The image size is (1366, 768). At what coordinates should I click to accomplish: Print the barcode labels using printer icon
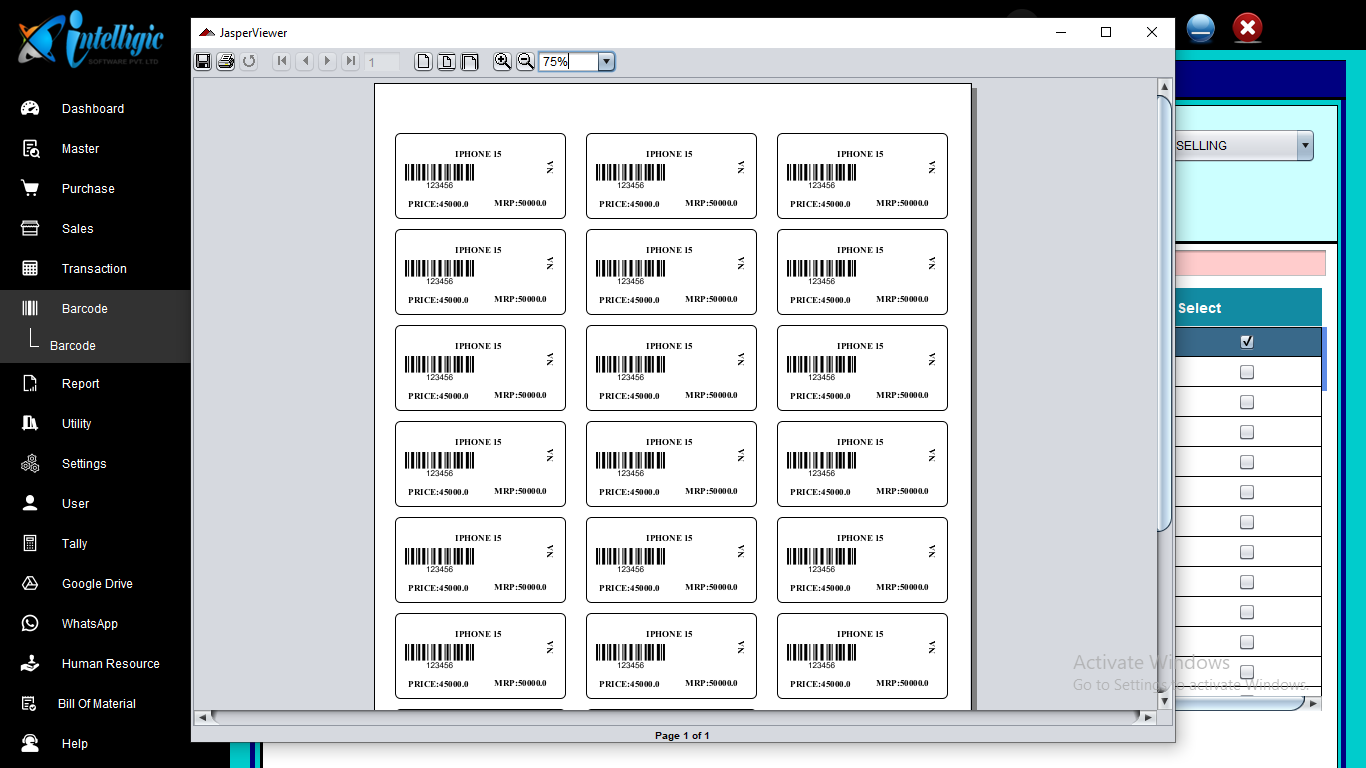click(x=226, y=62)
